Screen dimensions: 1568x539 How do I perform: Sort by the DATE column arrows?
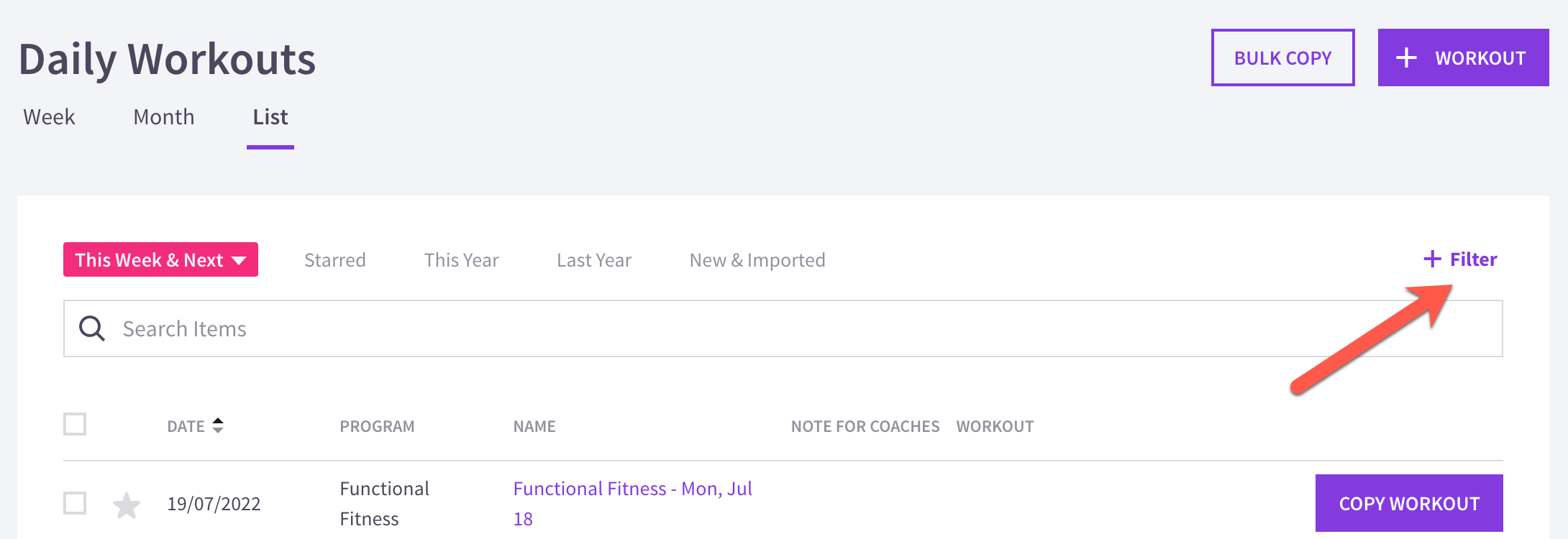point(218,425)
